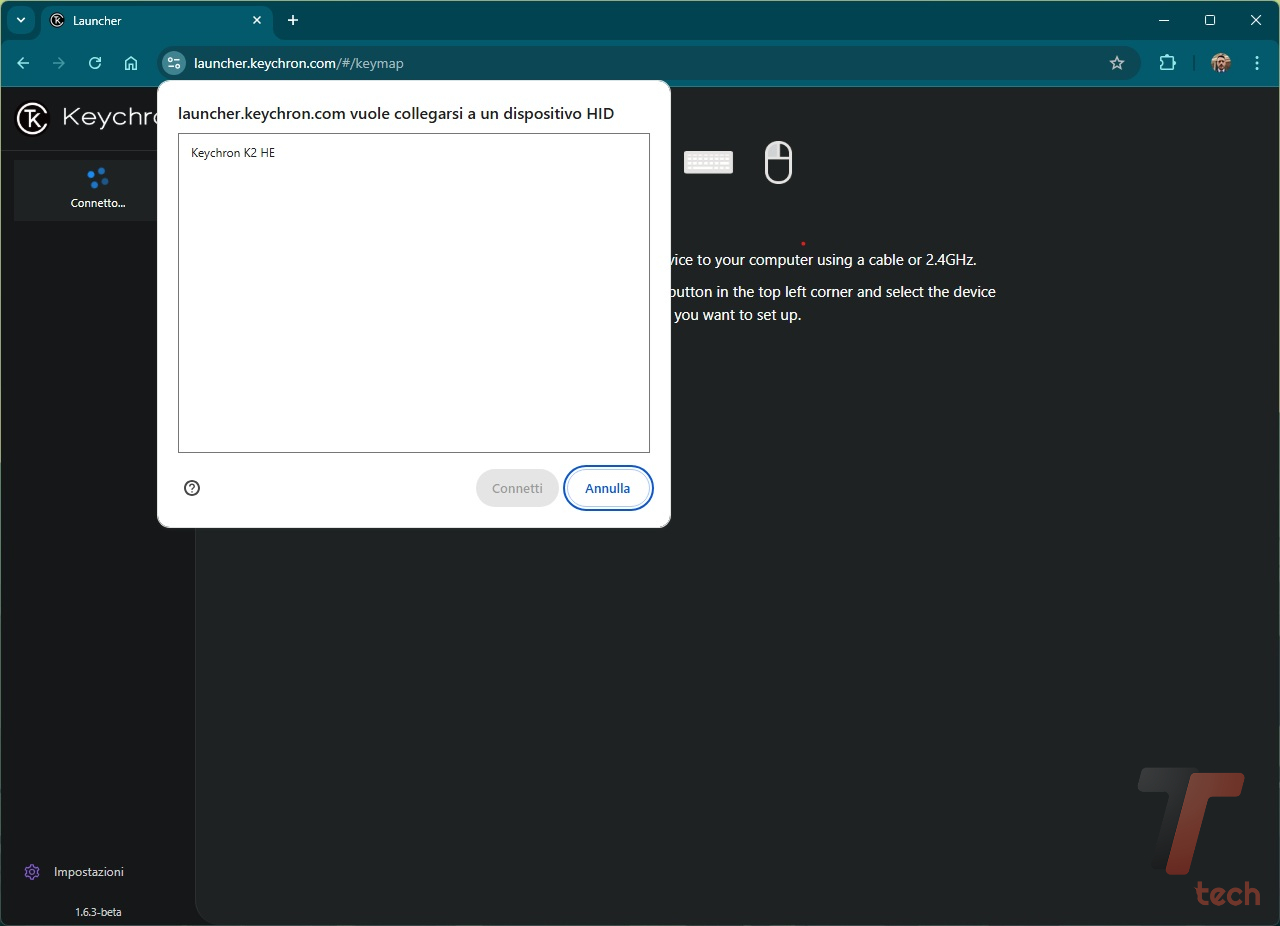Open Chrome three-dot menu
The width and height of the screenshot is (1280, 926).
pos(1257,63)
